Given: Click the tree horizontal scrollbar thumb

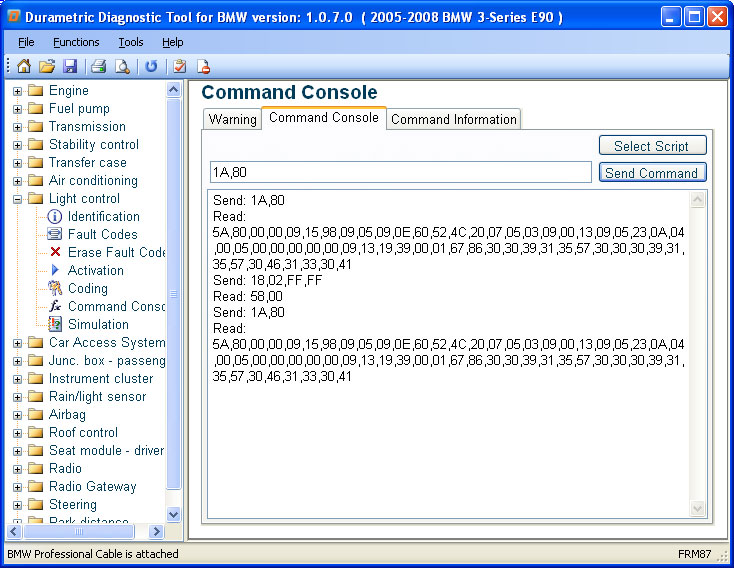Looking at the screenshot, I should (x=79, y=531).
